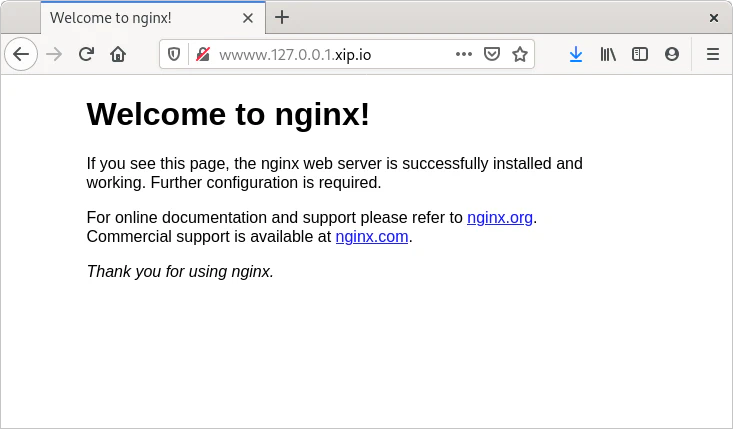Image resolution: width=733 pixels, height=429 pixels.
Task: Open the Firefox home page
Action: [118, 55]
